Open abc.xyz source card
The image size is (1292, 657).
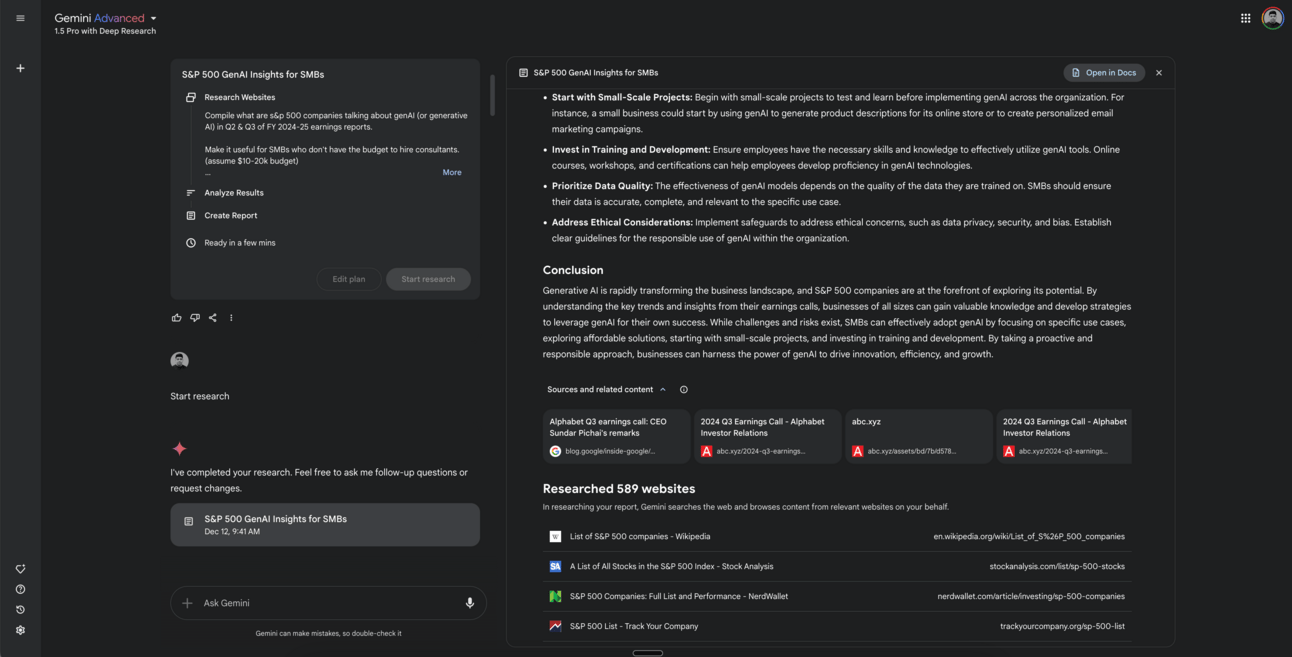(919, 436)
